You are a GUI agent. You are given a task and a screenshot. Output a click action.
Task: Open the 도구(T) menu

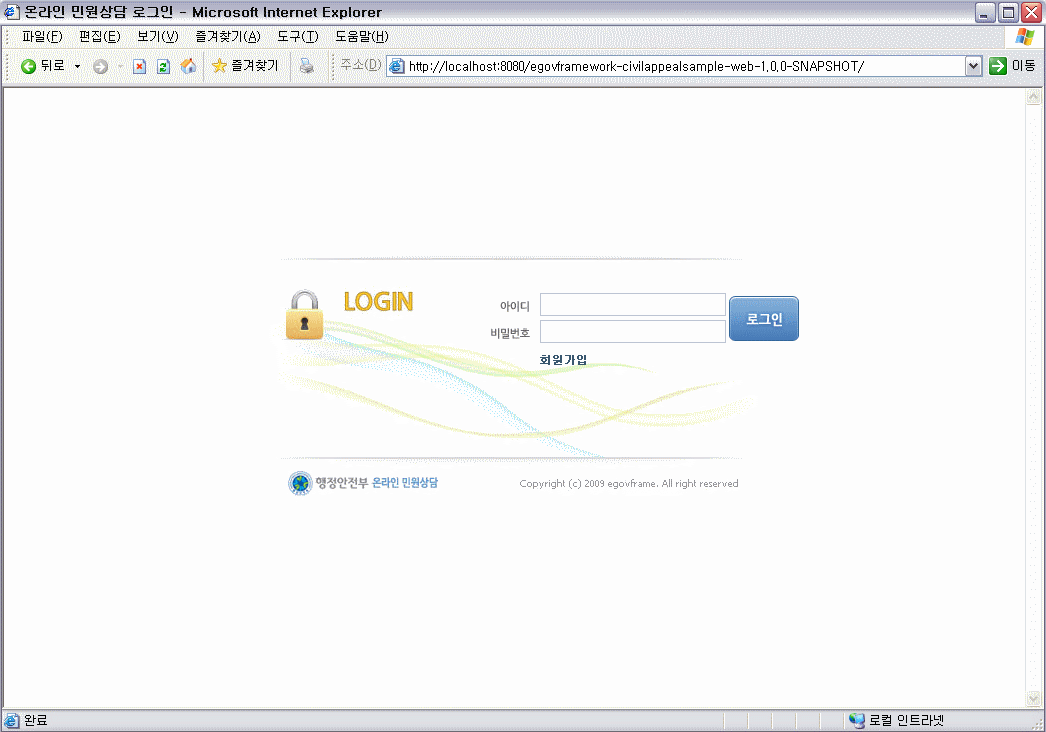pos(298,37)
